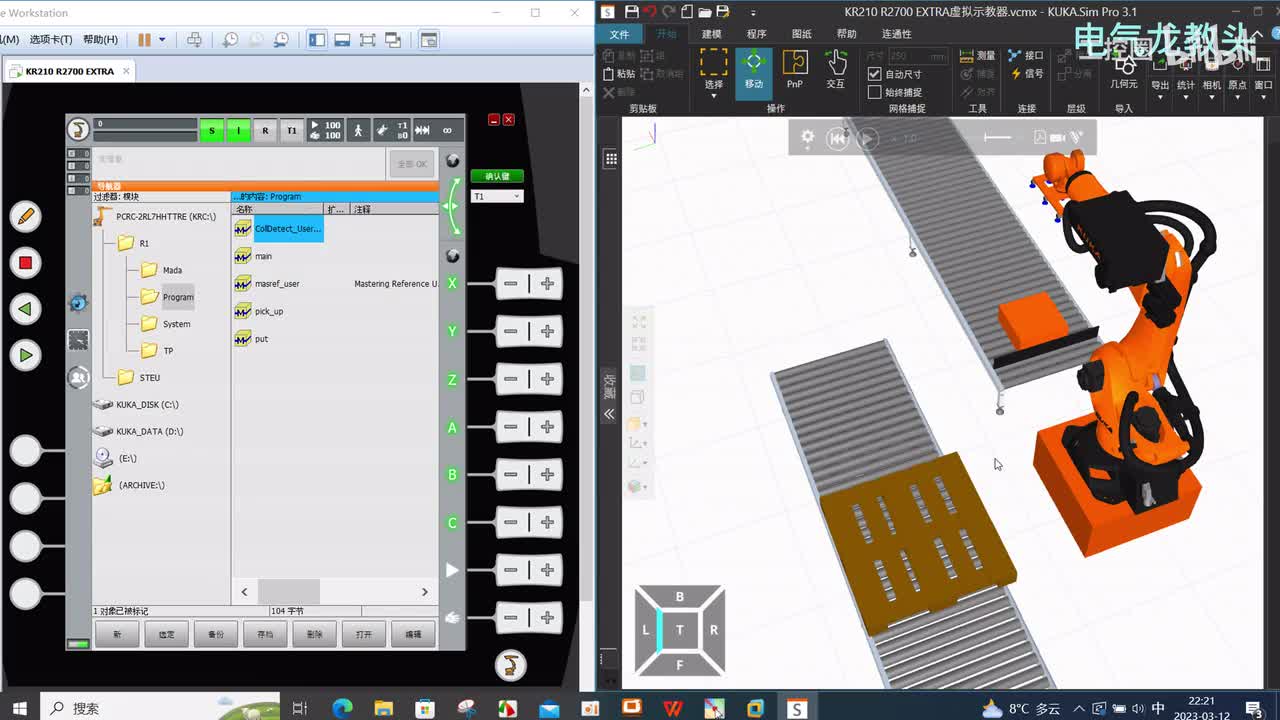Click the 打开 open softkey
The height and width of the screenshot is (720, 1280).
[364, 634]
